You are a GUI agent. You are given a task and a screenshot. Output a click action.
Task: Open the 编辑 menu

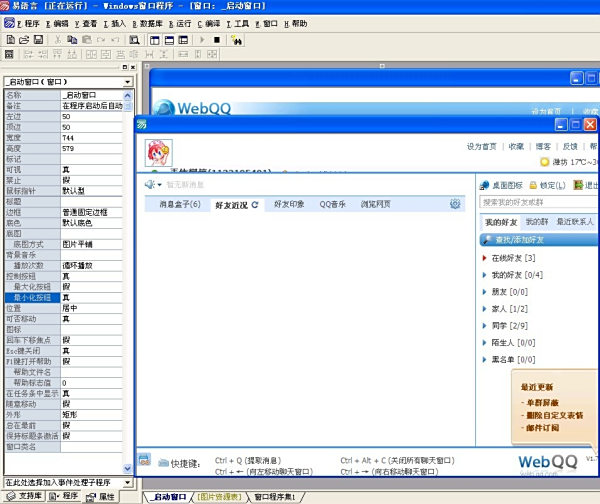(x=57, y=24)
